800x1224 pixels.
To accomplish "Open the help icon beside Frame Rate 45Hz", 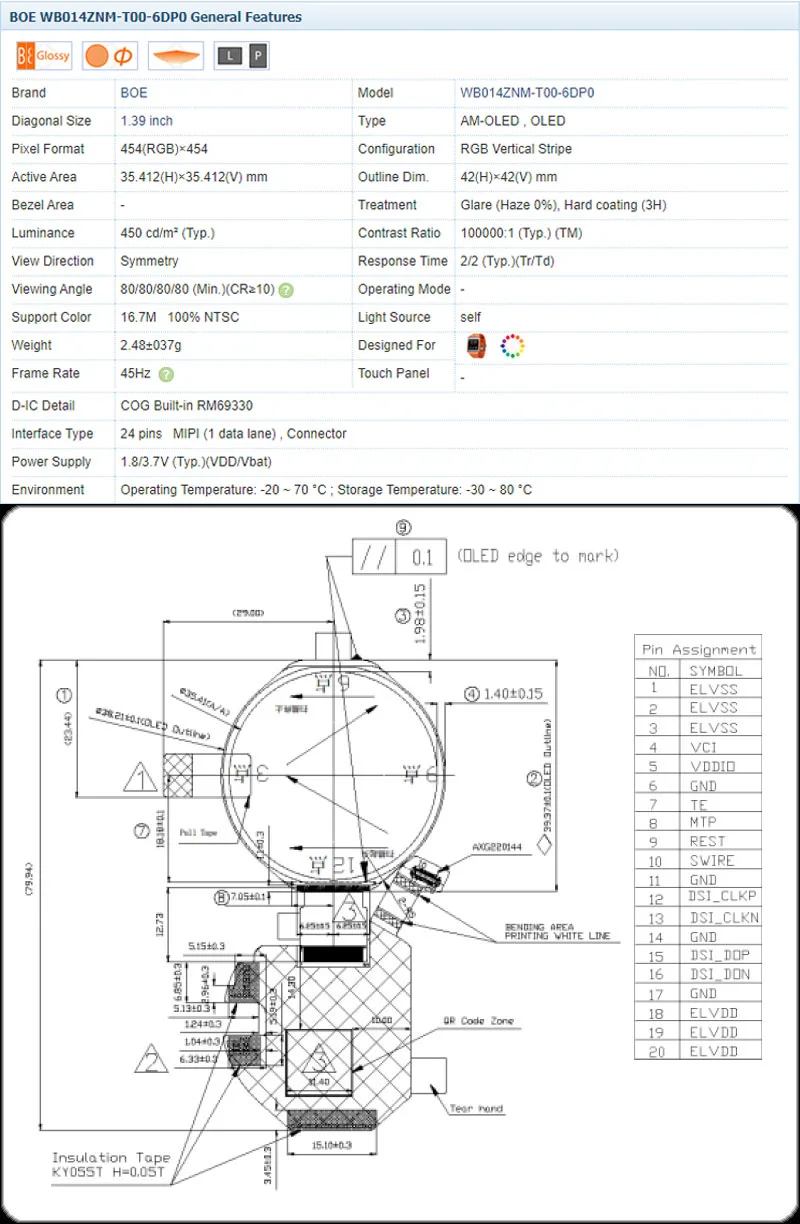I will [x=166, y=374].
